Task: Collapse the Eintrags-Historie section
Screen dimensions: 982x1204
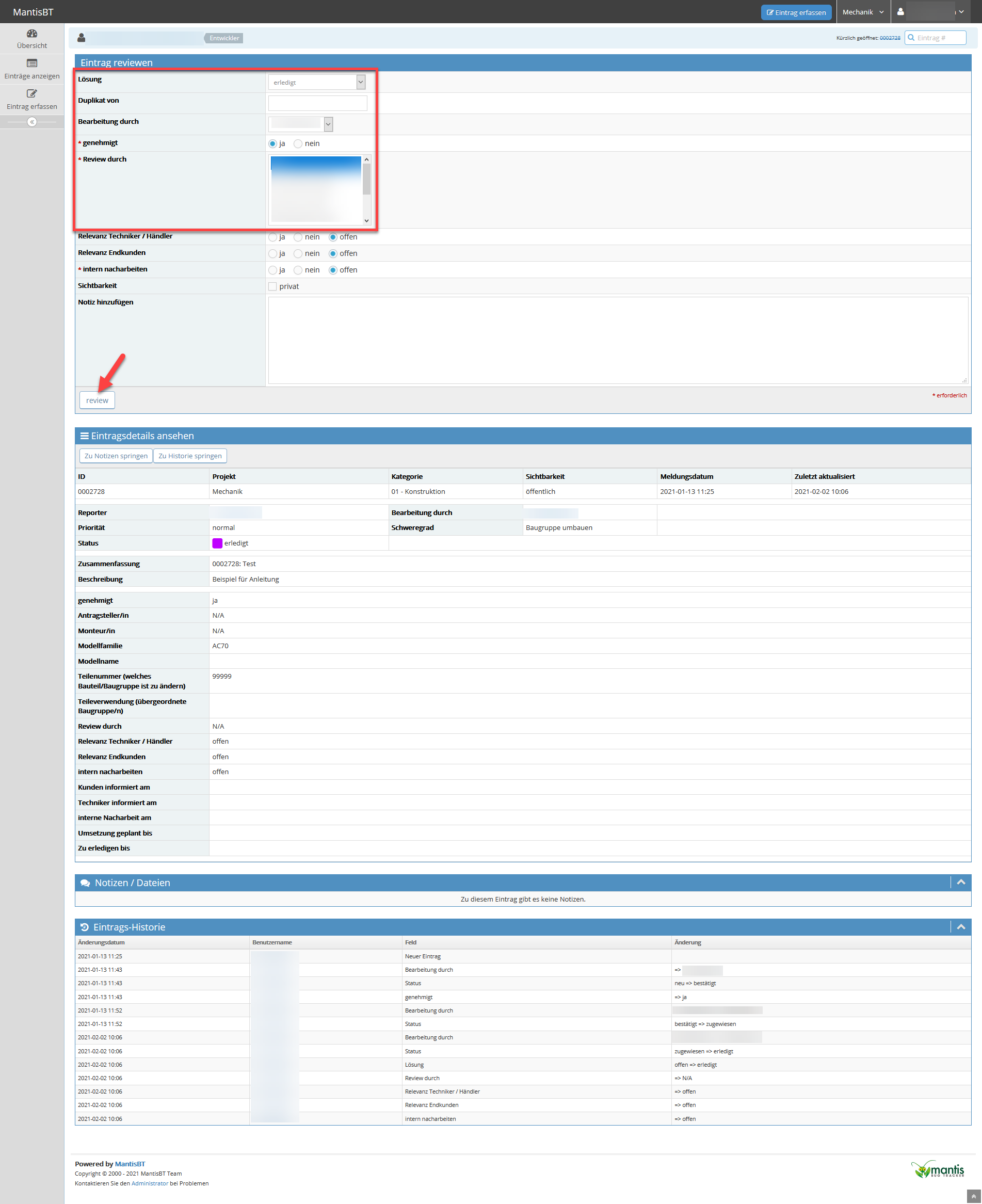Action: point(960,927)
